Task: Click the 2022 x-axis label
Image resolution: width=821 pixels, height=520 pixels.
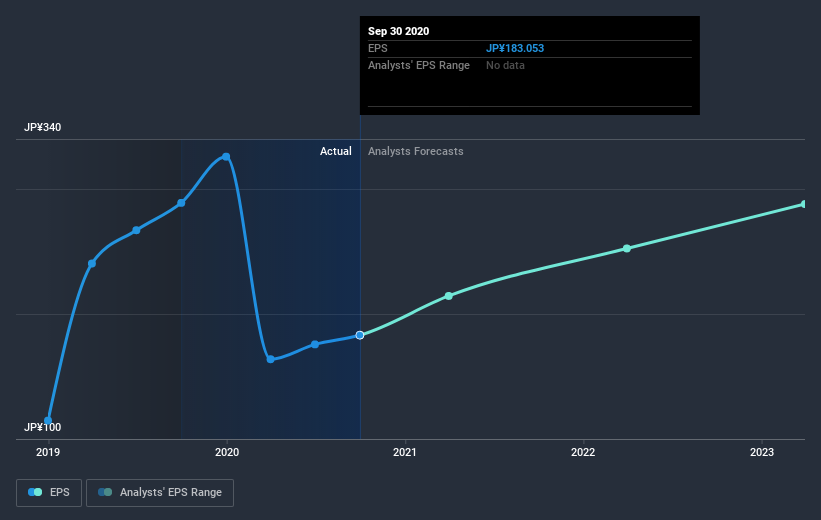Action: (x=583, y=452)
